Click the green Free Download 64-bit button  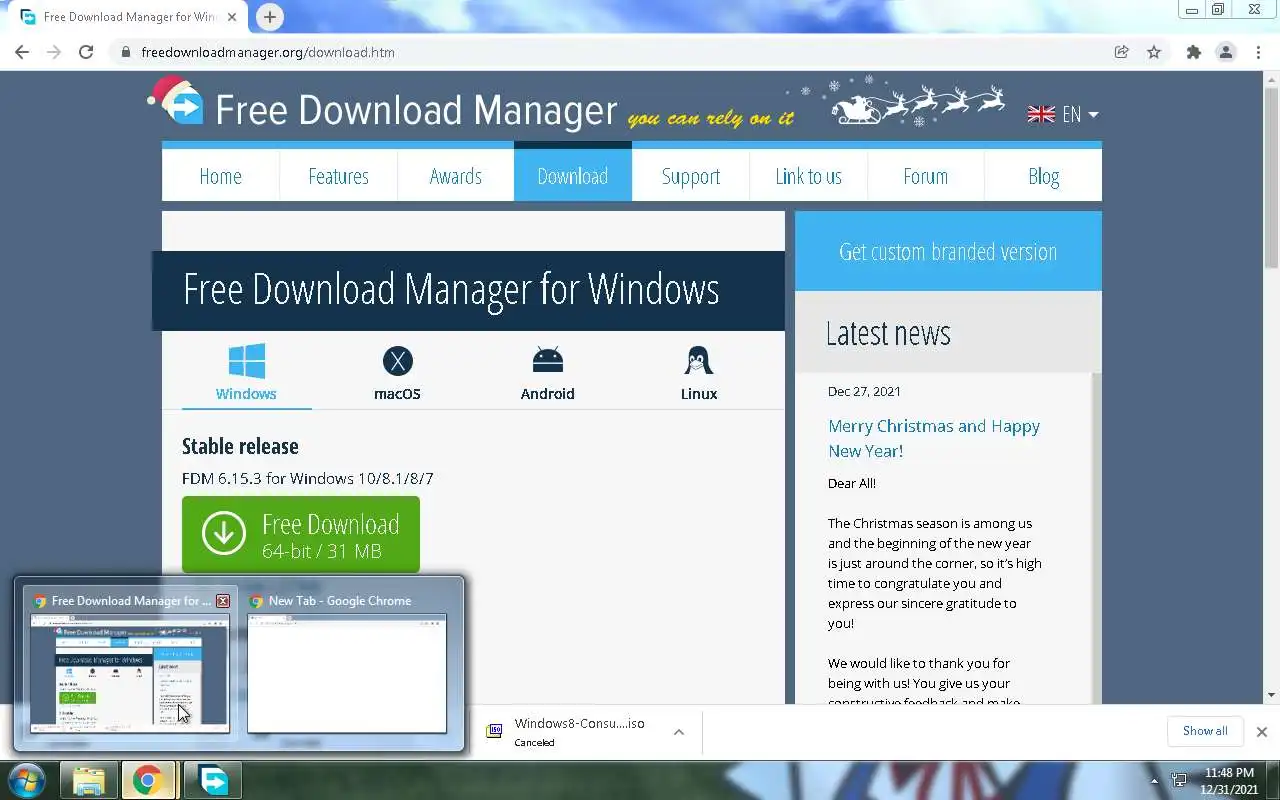coord(301,534)
